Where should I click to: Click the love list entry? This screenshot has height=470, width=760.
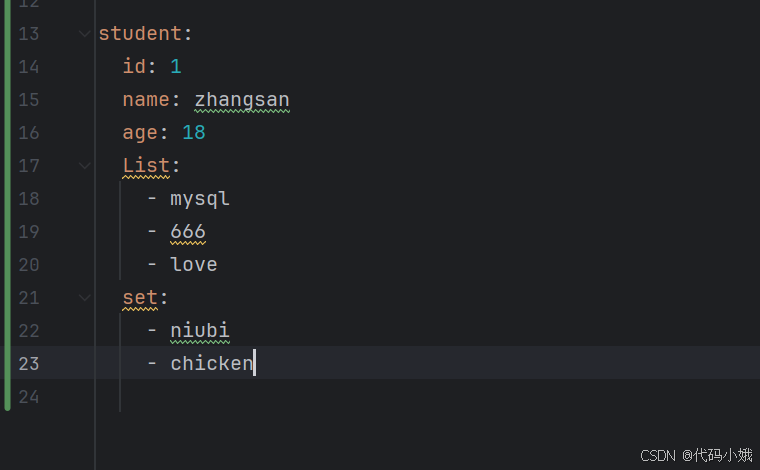click(194, 265)
